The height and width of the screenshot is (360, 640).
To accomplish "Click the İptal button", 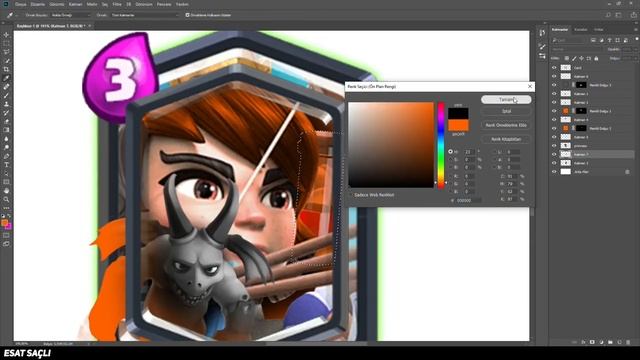I will (x=506, y=111).
